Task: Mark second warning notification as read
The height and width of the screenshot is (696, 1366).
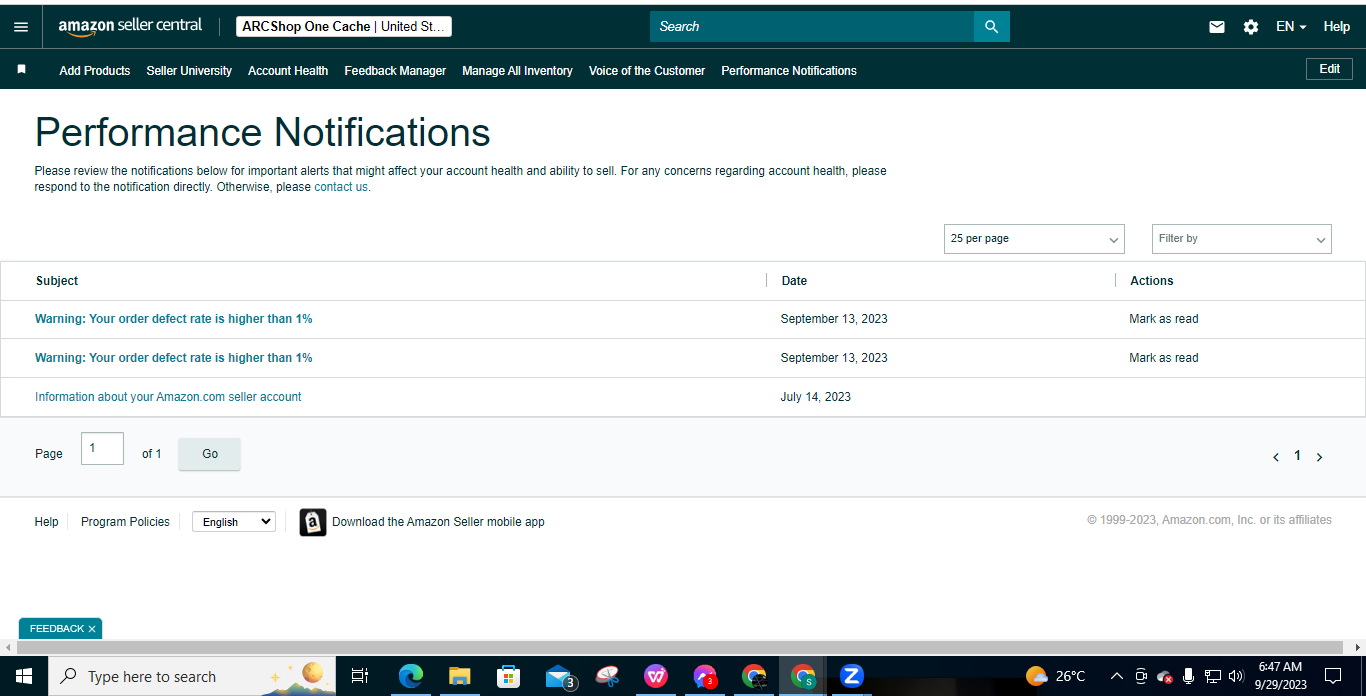Action: pos(1164,358)
